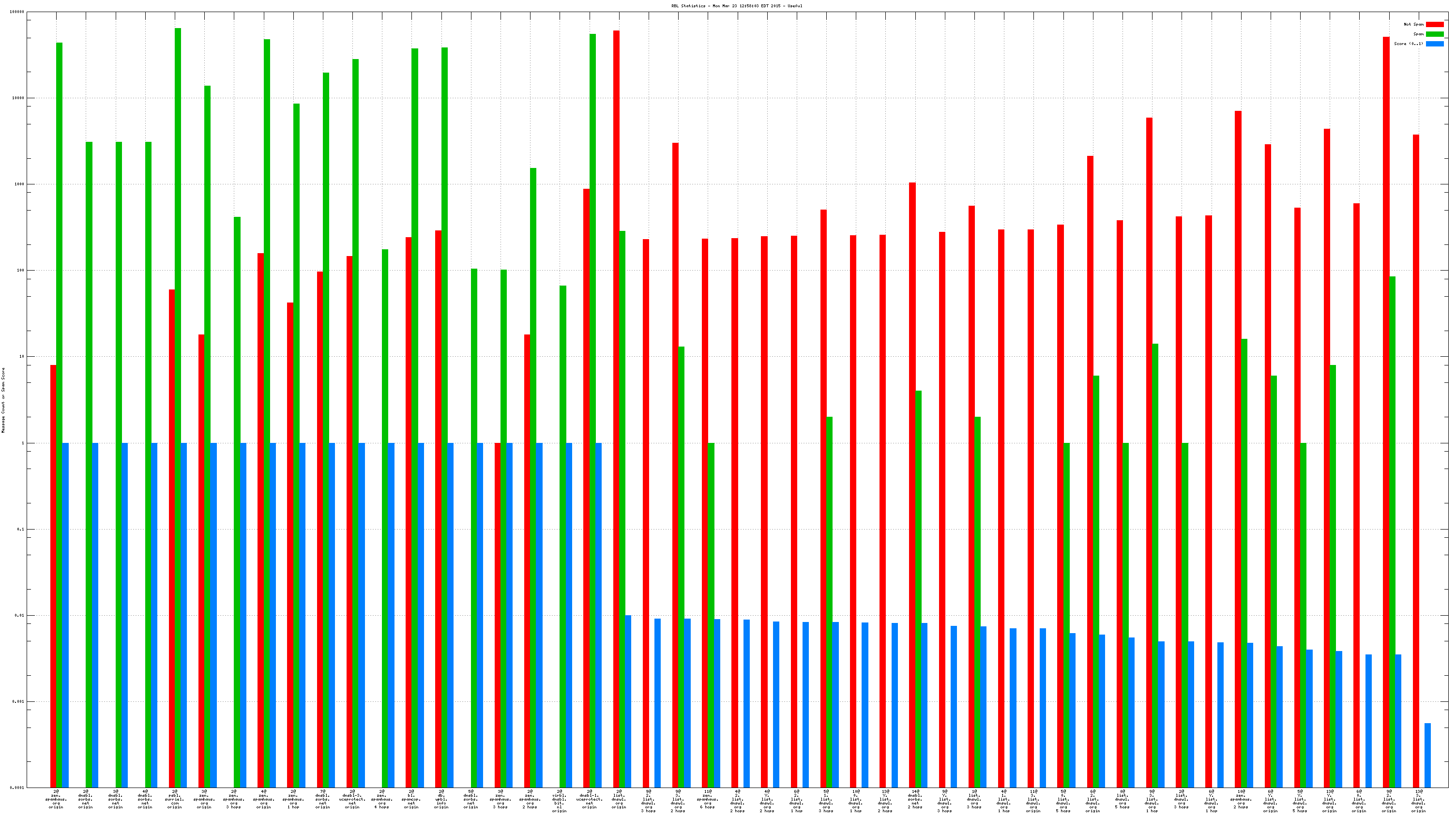Click the red Not Spam legend swatch
Image resolution: width=1456 pixels, height=819 pixels.
click(1435, 24)
